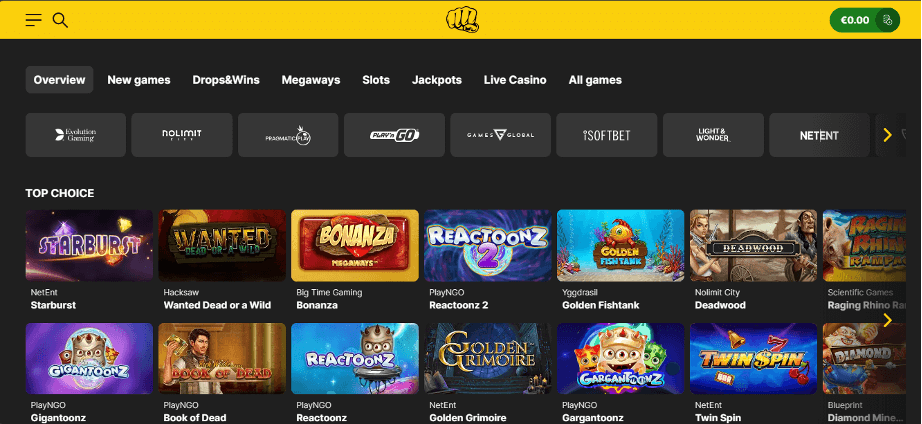The width and height of the screenshot is (922, 424).
Task: Click the yellow fist logo
Action: coord(462,20)
